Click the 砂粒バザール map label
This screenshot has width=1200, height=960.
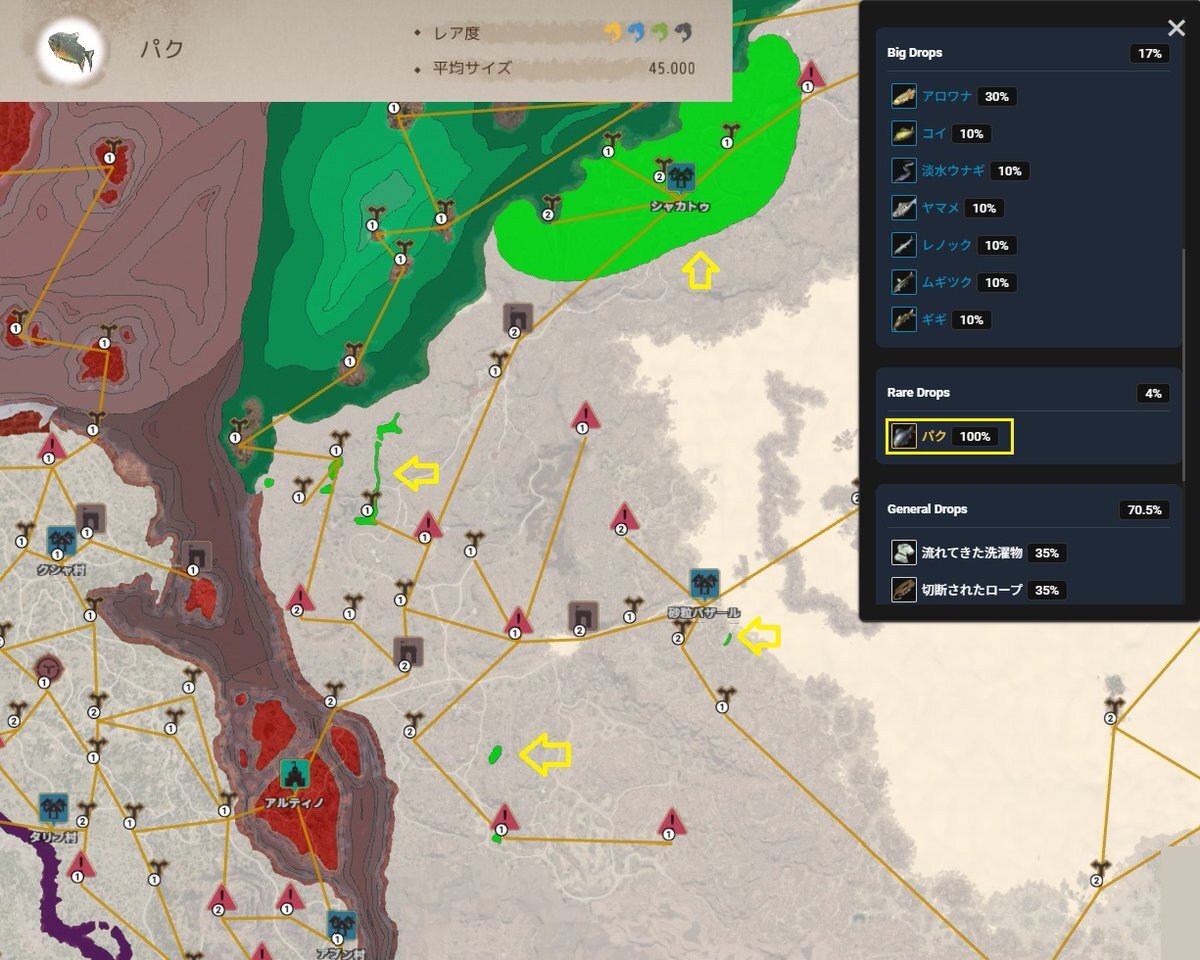point(704,612)
